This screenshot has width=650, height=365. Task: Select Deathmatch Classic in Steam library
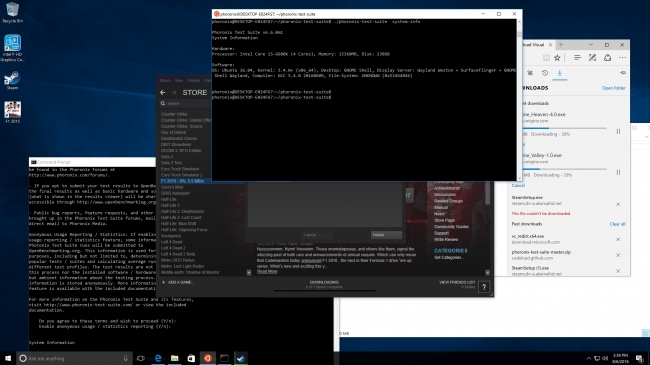(179, 139)
